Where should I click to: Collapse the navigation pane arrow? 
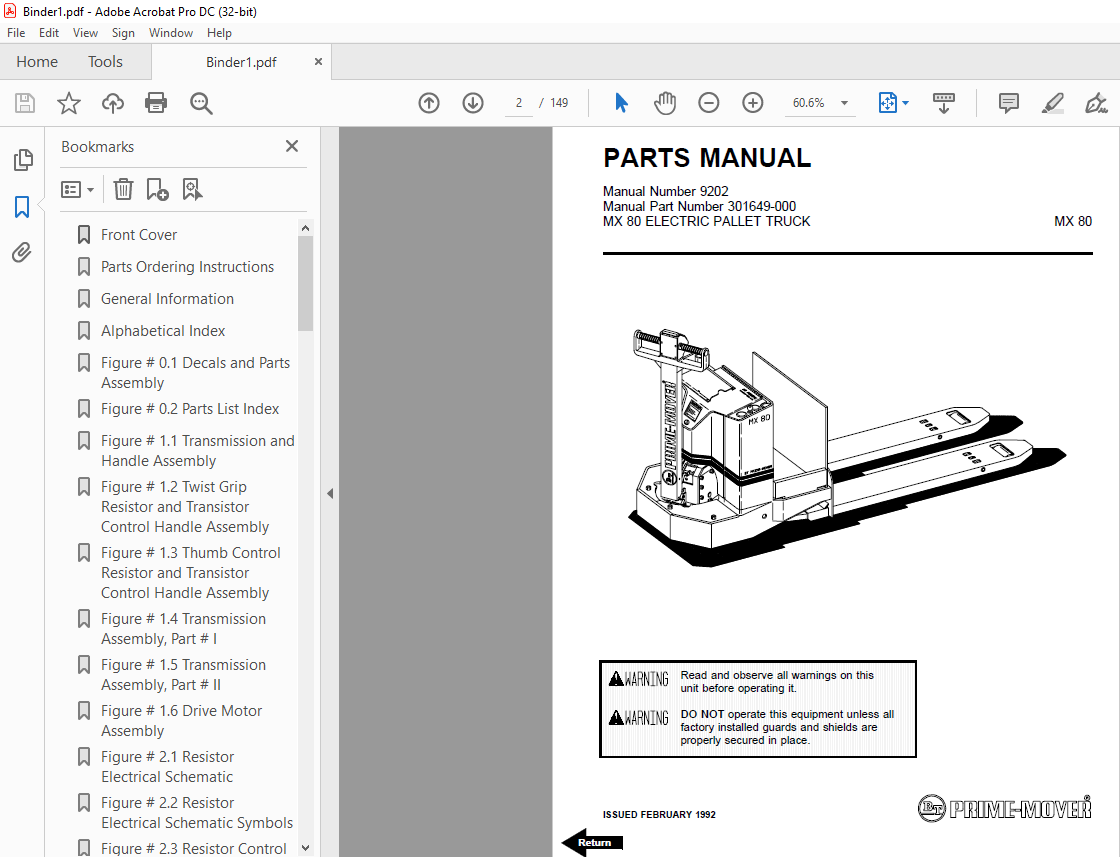coord(330,493)
